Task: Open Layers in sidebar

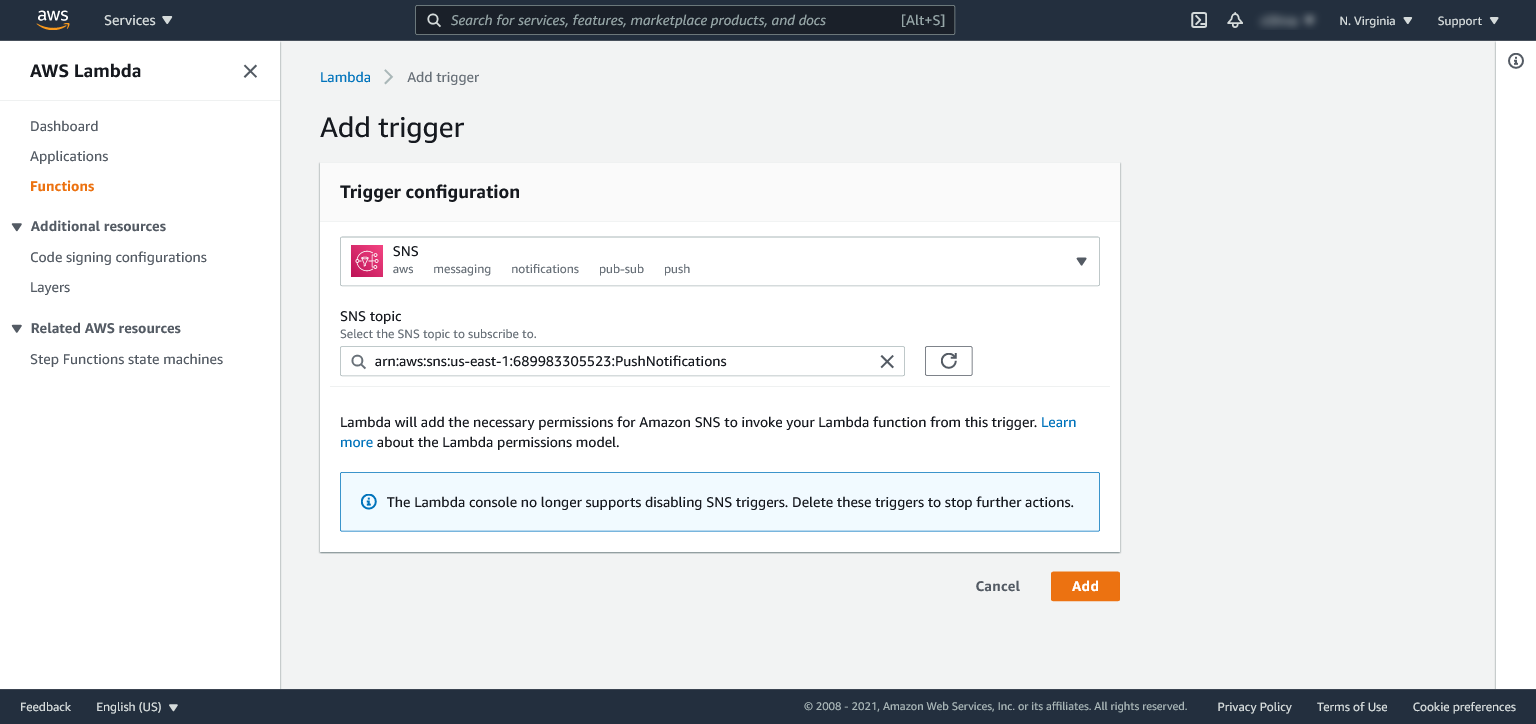Action: pos(50,287)
